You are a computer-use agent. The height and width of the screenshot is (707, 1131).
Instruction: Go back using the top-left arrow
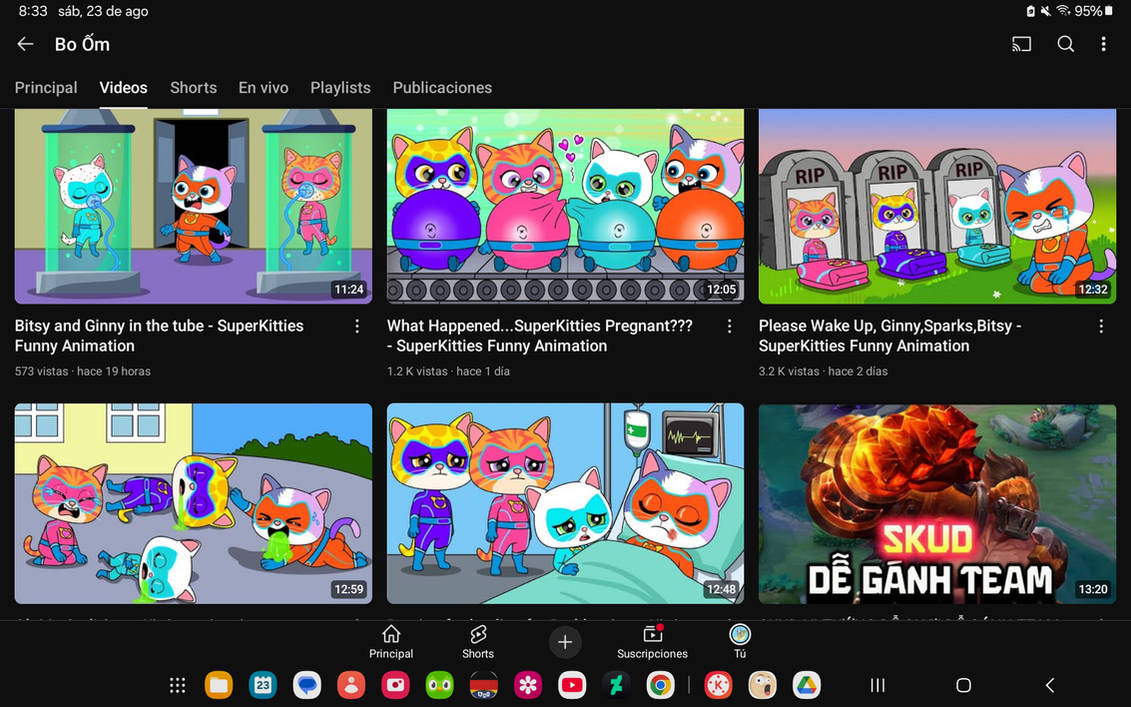[x=25, y=44]
